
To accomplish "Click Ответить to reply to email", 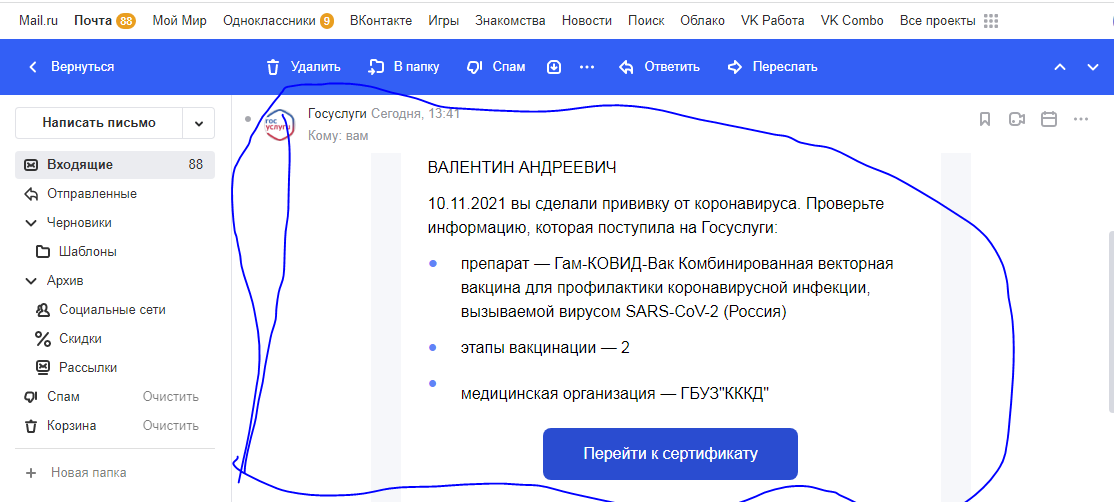I will 660,67.
